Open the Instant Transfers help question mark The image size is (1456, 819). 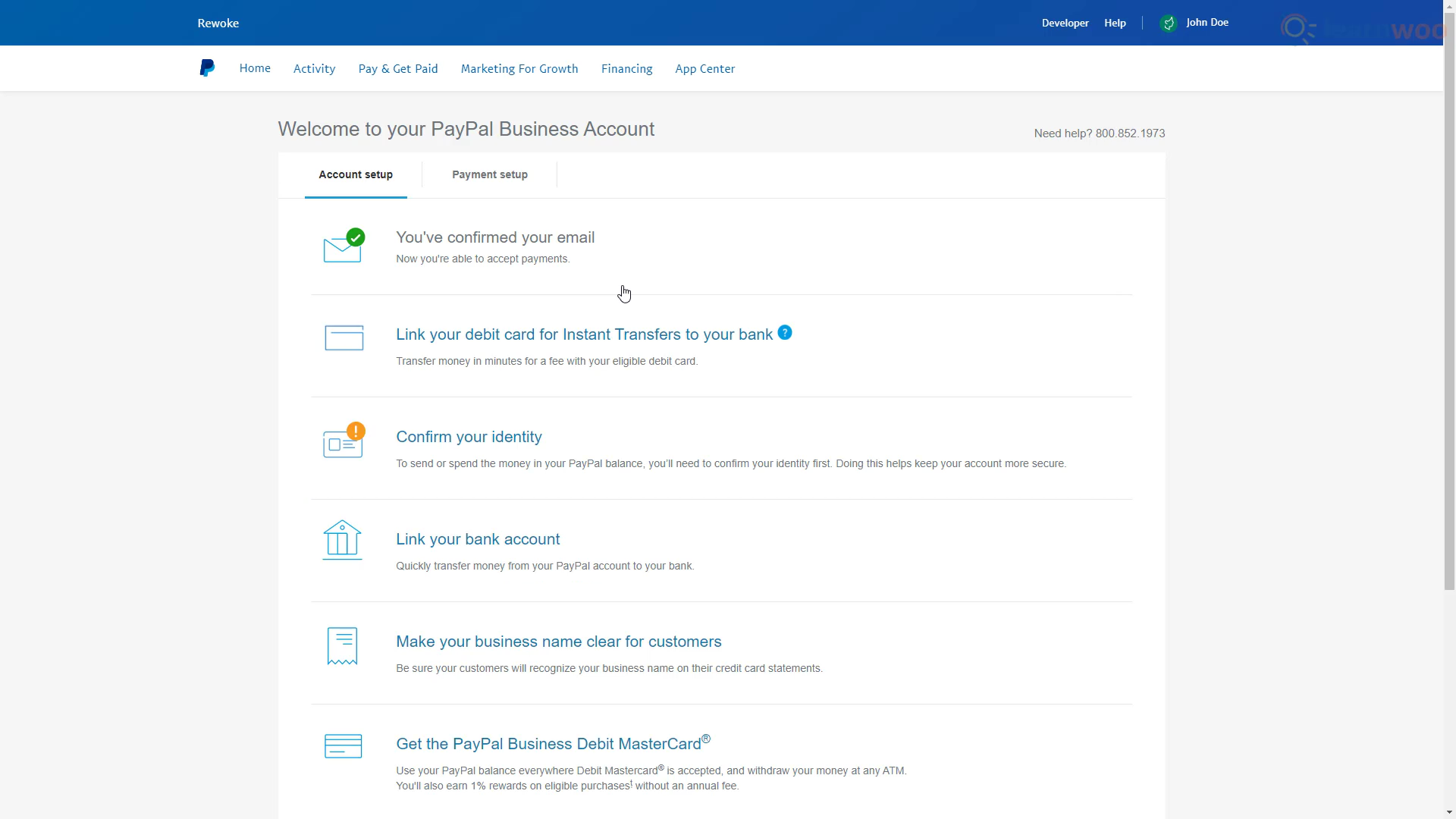point(785,333)
